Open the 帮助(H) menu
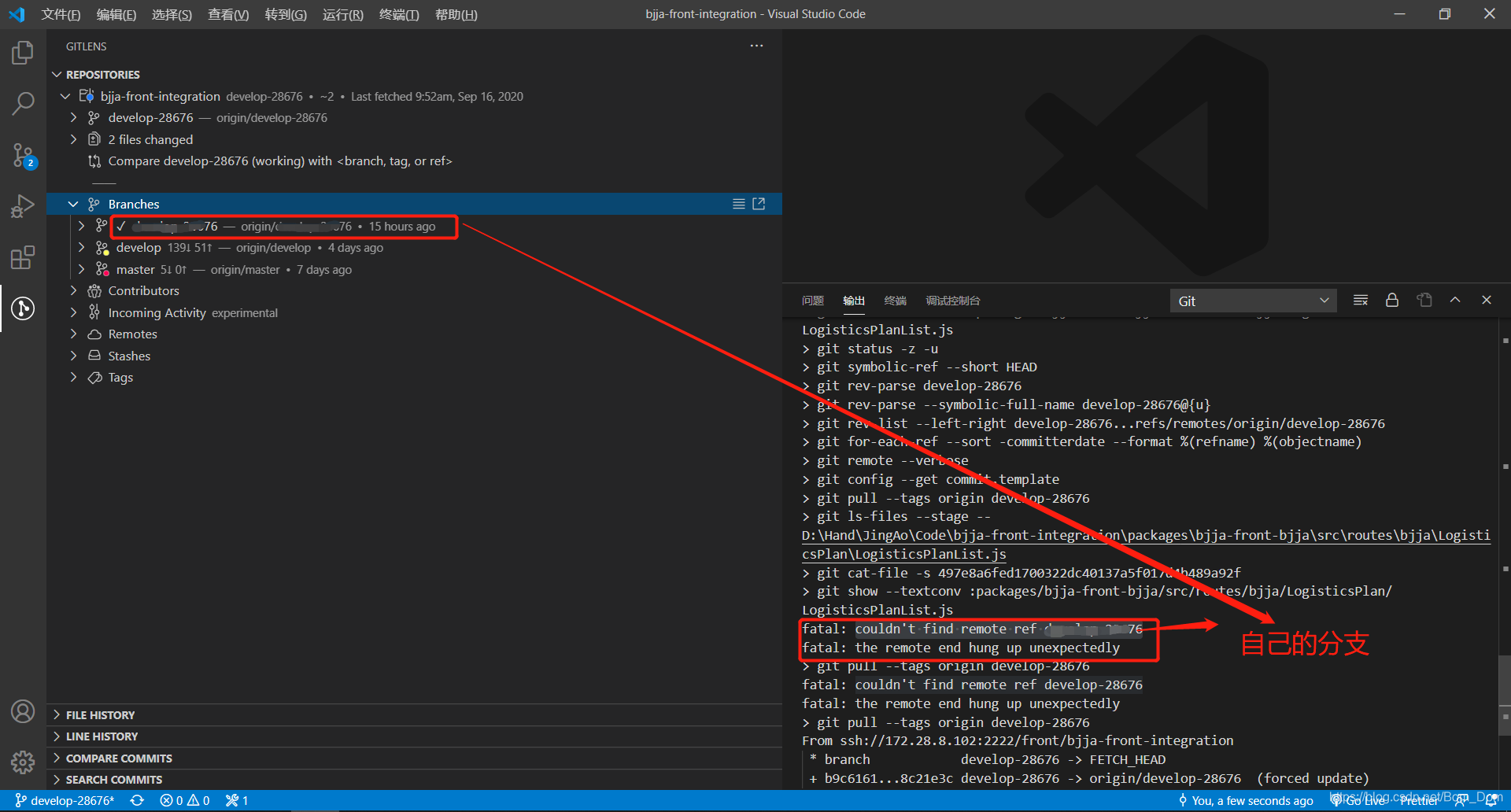1511x812 pixels. point(456,14)
